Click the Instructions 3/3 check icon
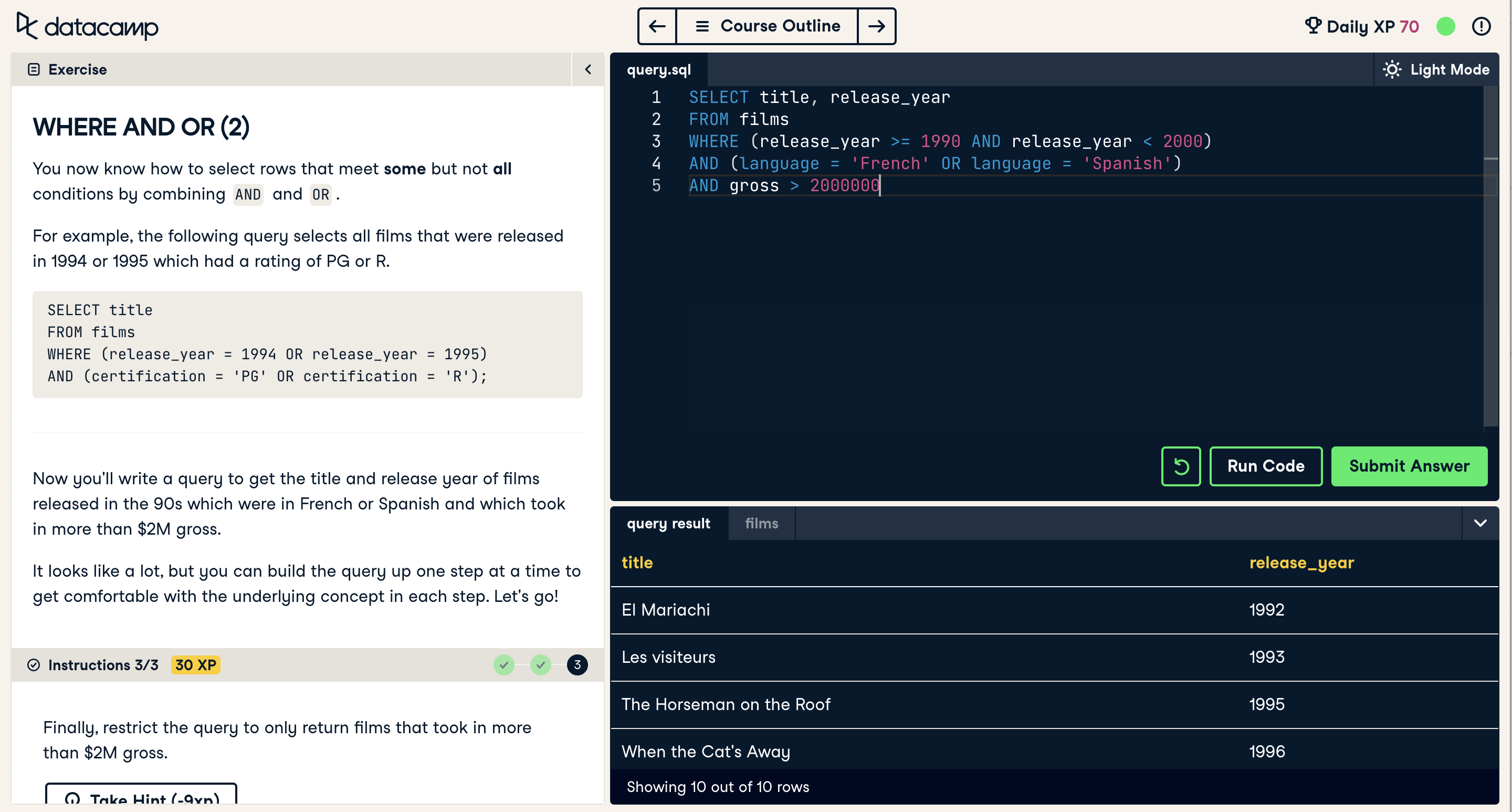Image resolution: width=1512 pixels, height=812 pixels. point(34,665)
